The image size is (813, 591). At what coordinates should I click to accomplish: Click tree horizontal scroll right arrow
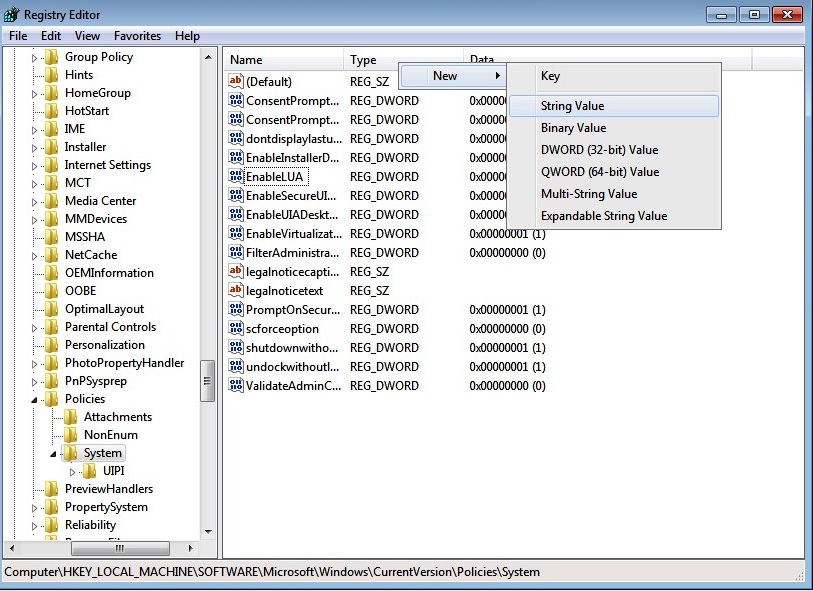tap(190, 548)
